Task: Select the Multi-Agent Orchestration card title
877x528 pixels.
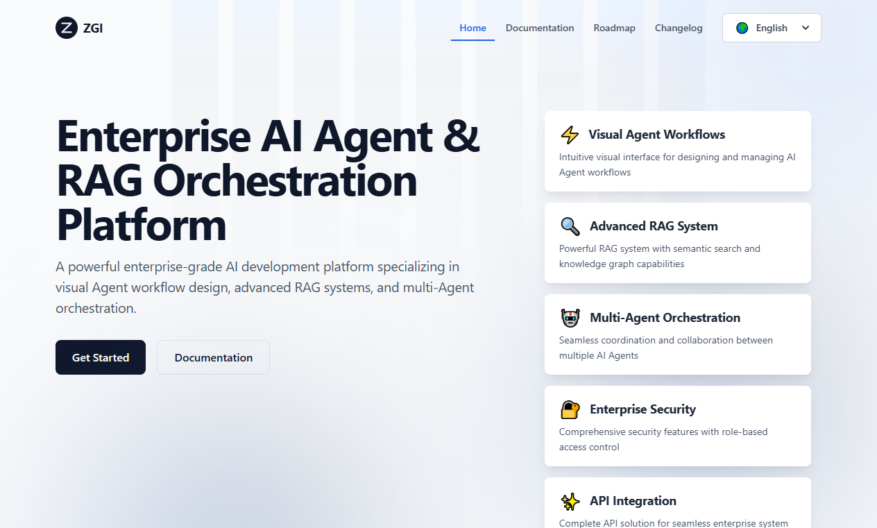Action: [x=665, y=318]
